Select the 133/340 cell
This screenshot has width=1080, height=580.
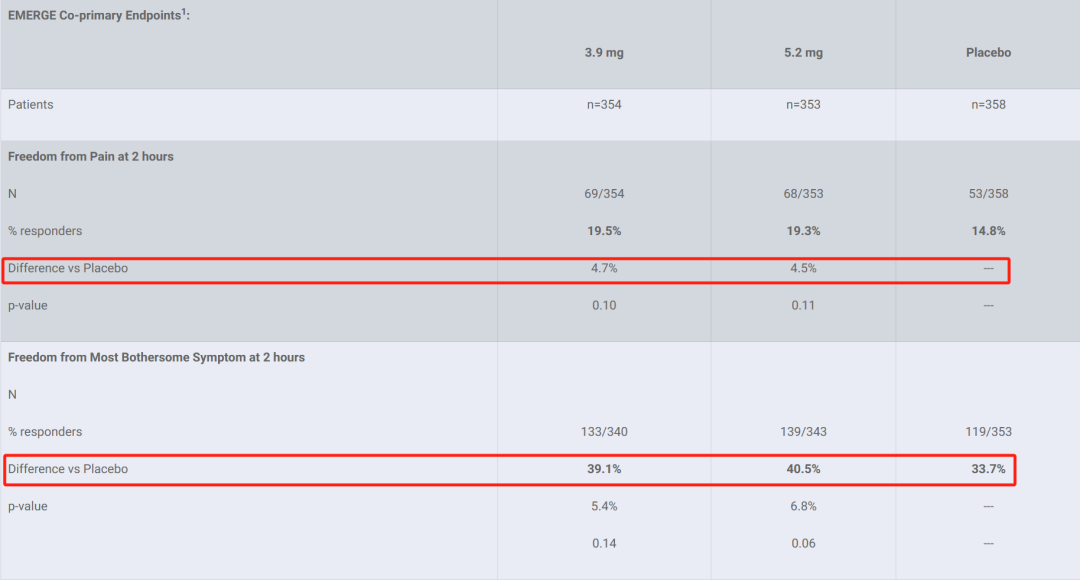point(604,432)
